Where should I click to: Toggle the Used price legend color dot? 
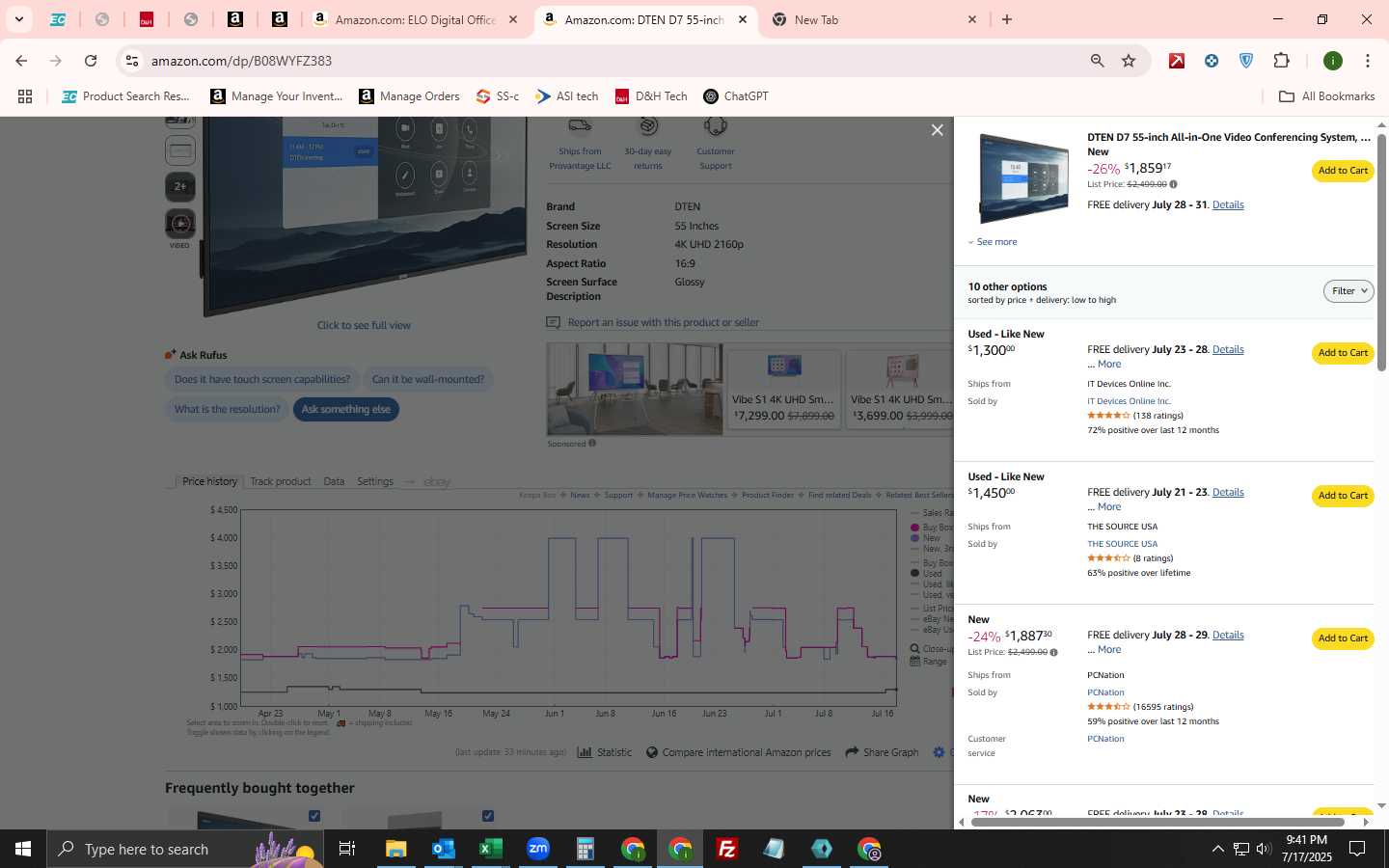[914, 573]
